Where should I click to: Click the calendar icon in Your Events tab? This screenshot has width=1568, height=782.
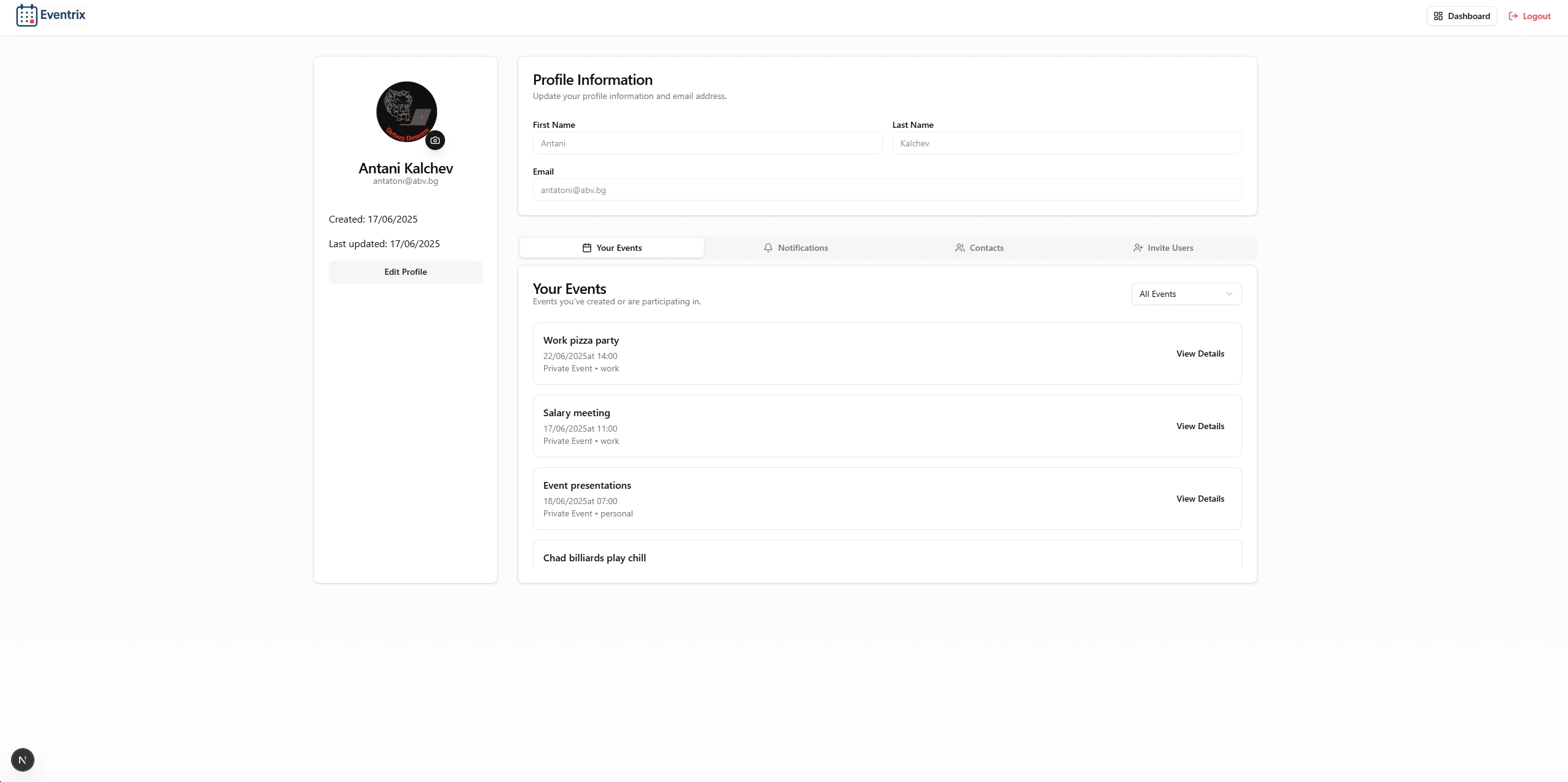click(x=586, y=248)
